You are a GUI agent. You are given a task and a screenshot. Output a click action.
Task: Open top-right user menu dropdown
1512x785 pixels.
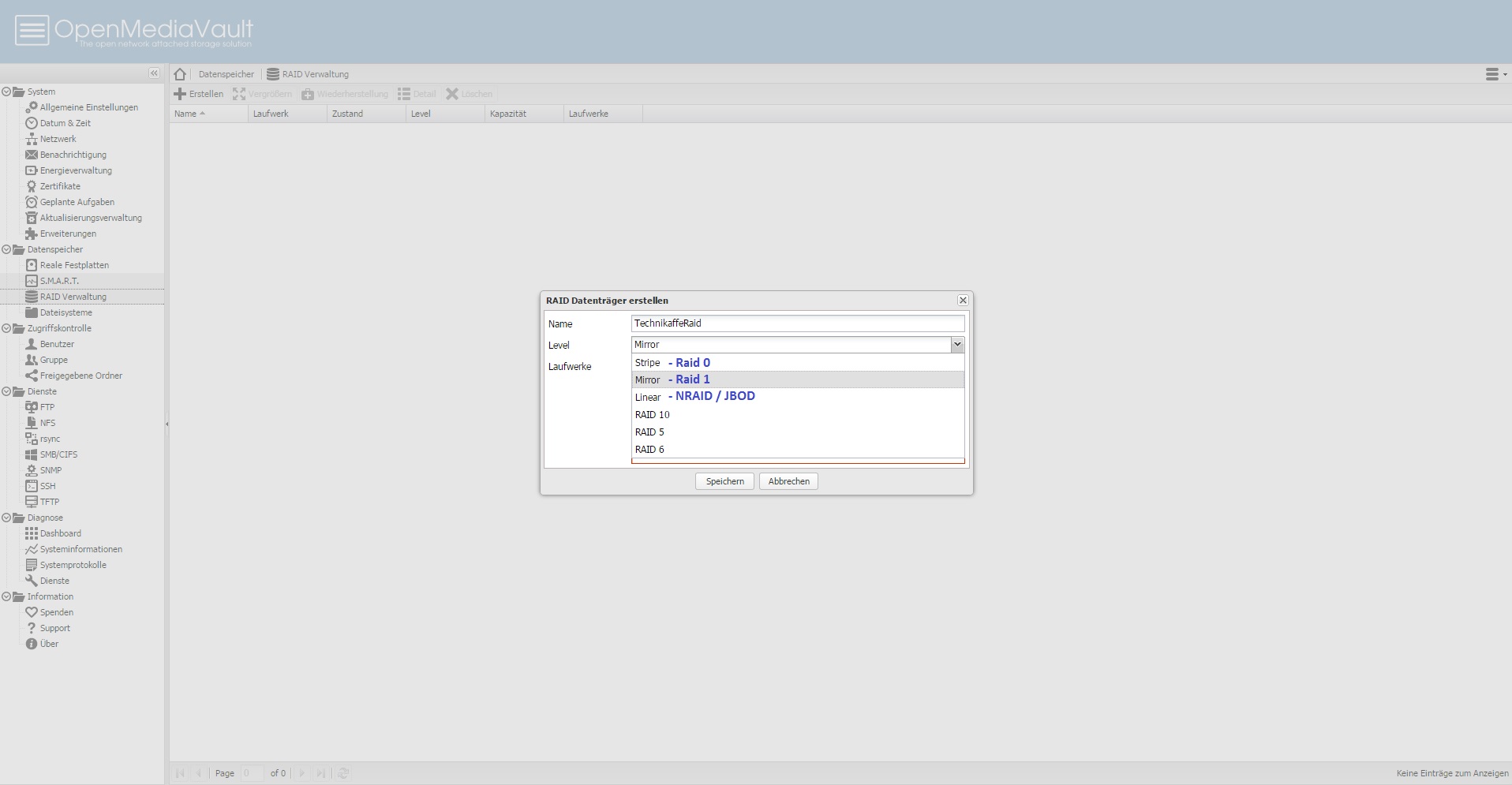(x=1495, y=74)
